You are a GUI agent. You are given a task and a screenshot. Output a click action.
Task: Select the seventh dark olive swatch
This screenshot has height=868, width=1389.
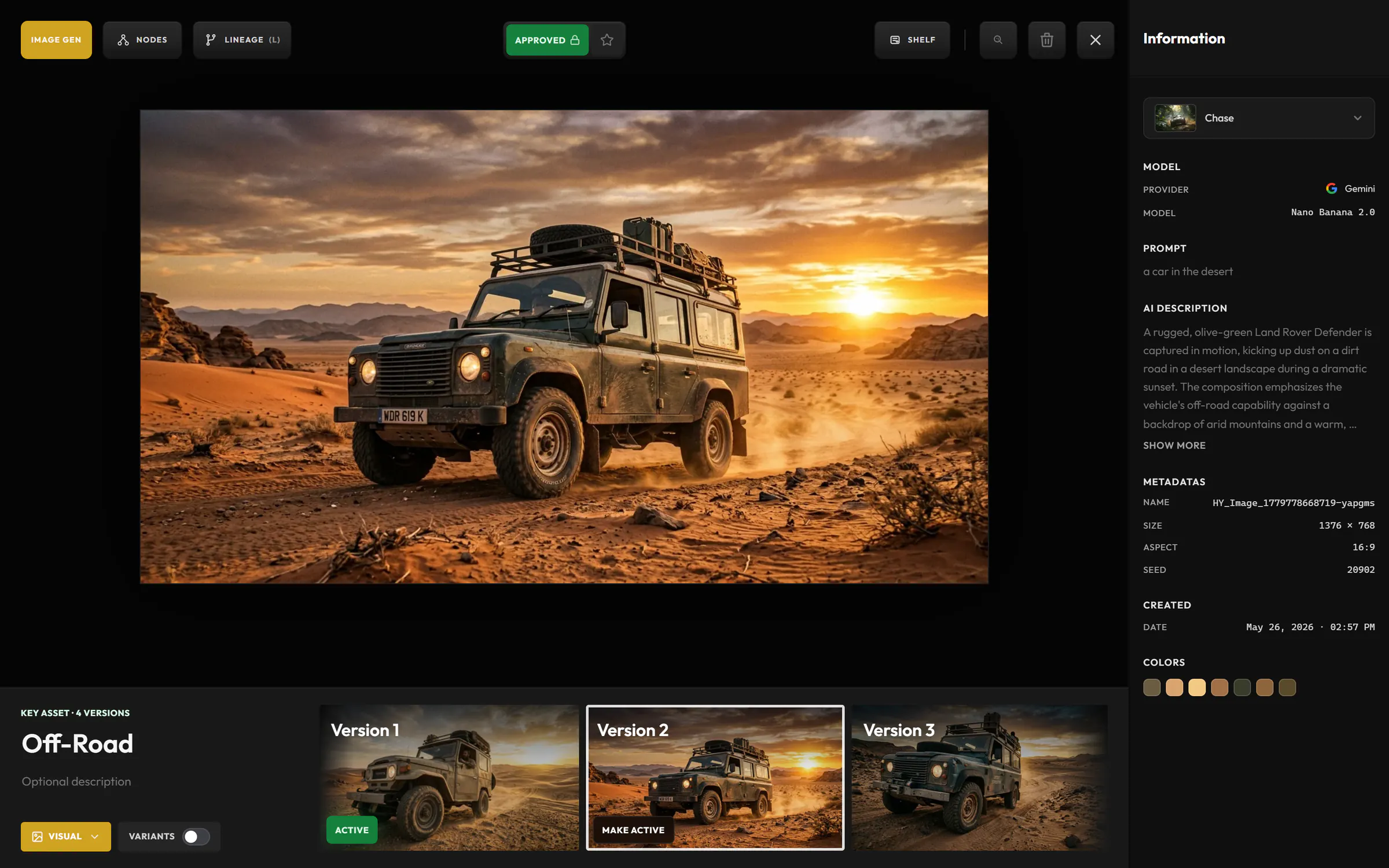click(x=1287, y=687)
